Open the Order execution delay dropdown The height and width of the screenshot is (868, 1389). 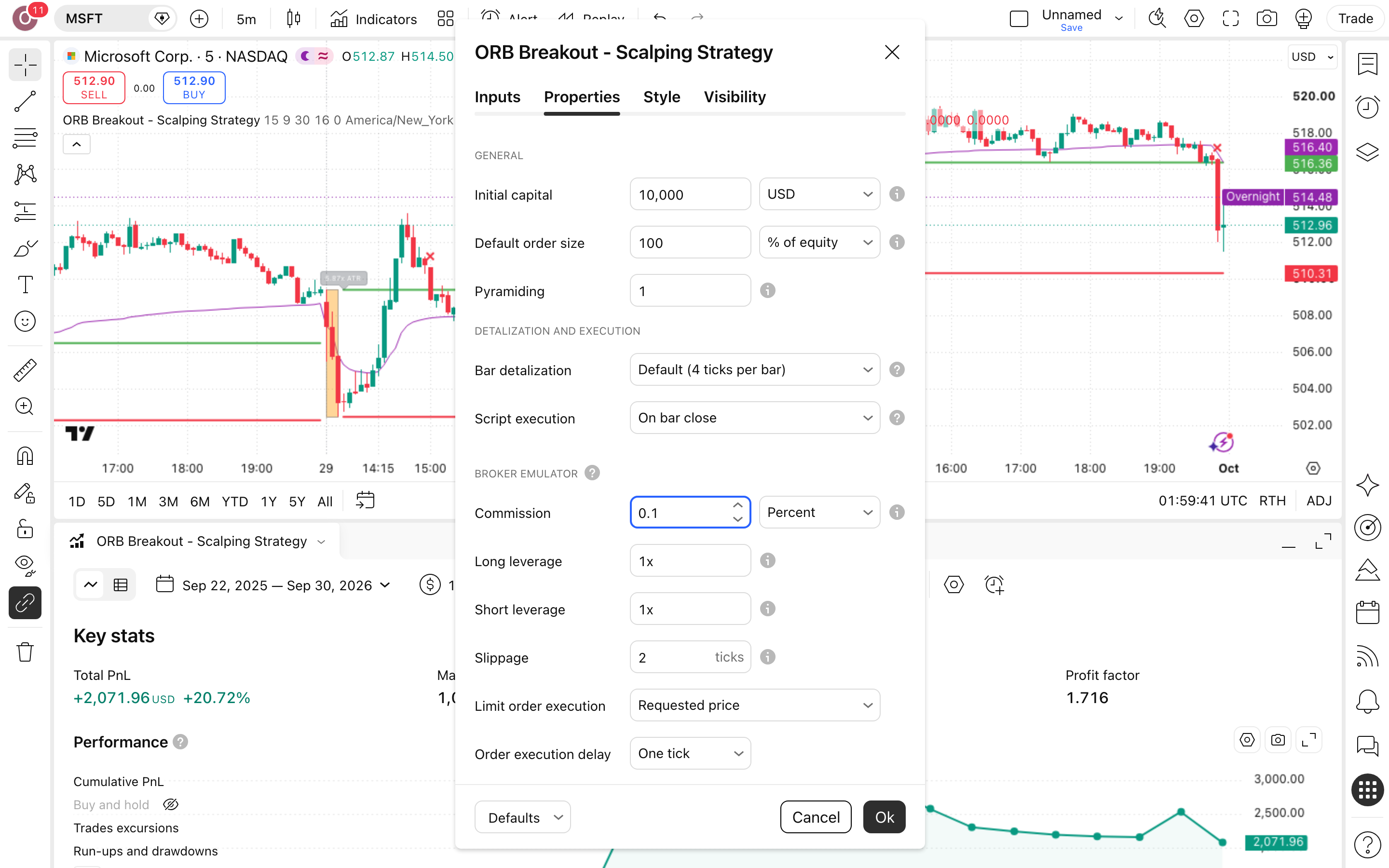pos(690,753)
